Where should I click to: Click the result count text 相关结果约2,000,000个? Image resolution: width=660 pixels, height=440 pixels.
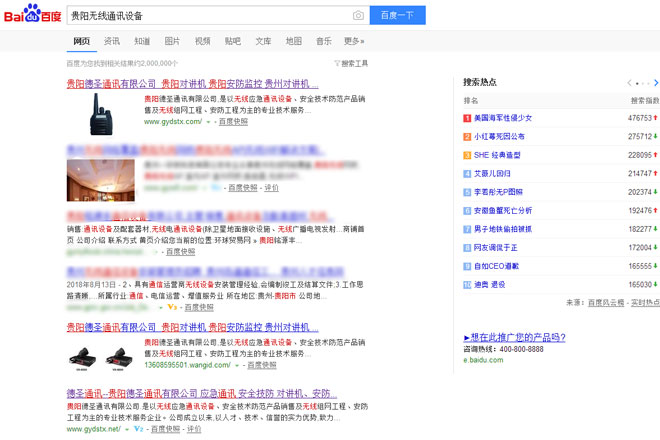click(x=144, y=63)
